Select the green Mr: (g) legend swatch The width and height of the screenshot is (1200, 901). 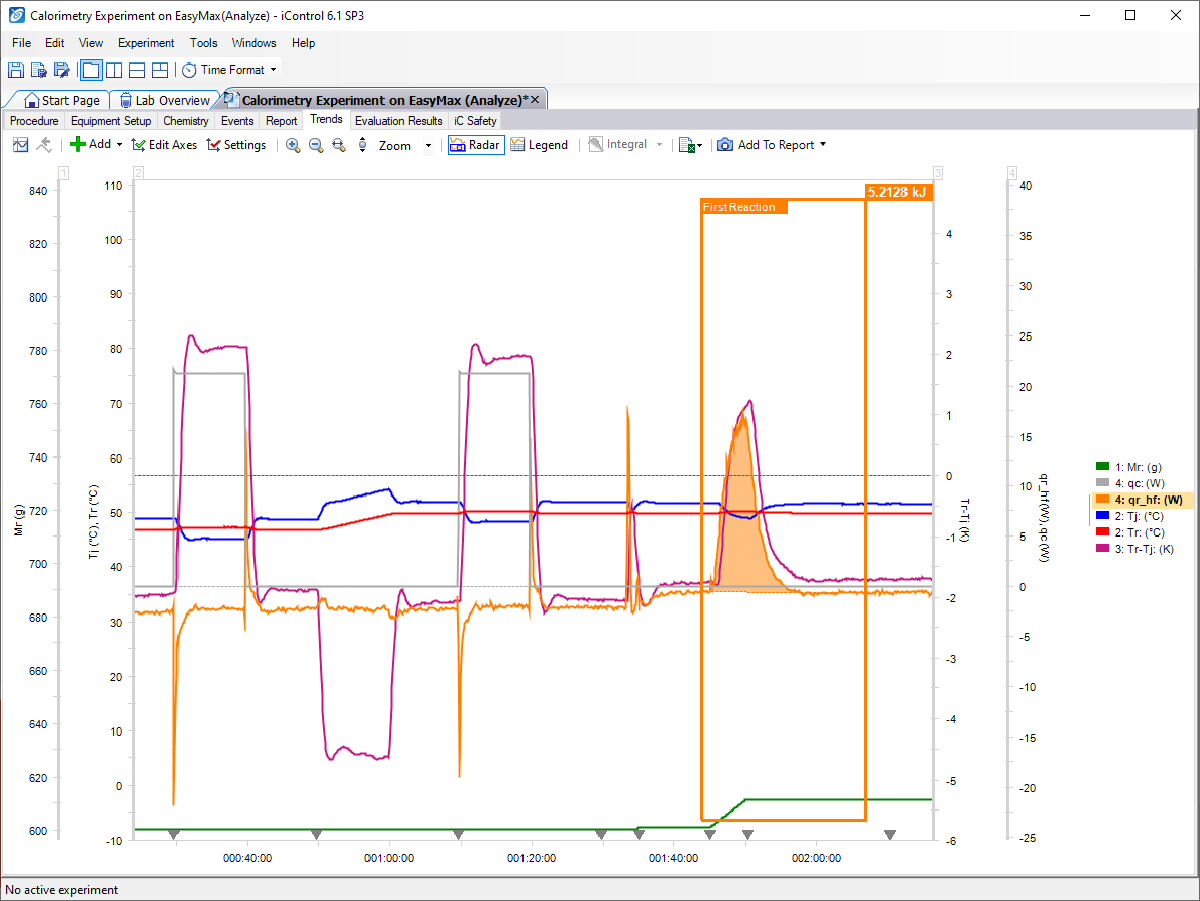click(1103, 466)
